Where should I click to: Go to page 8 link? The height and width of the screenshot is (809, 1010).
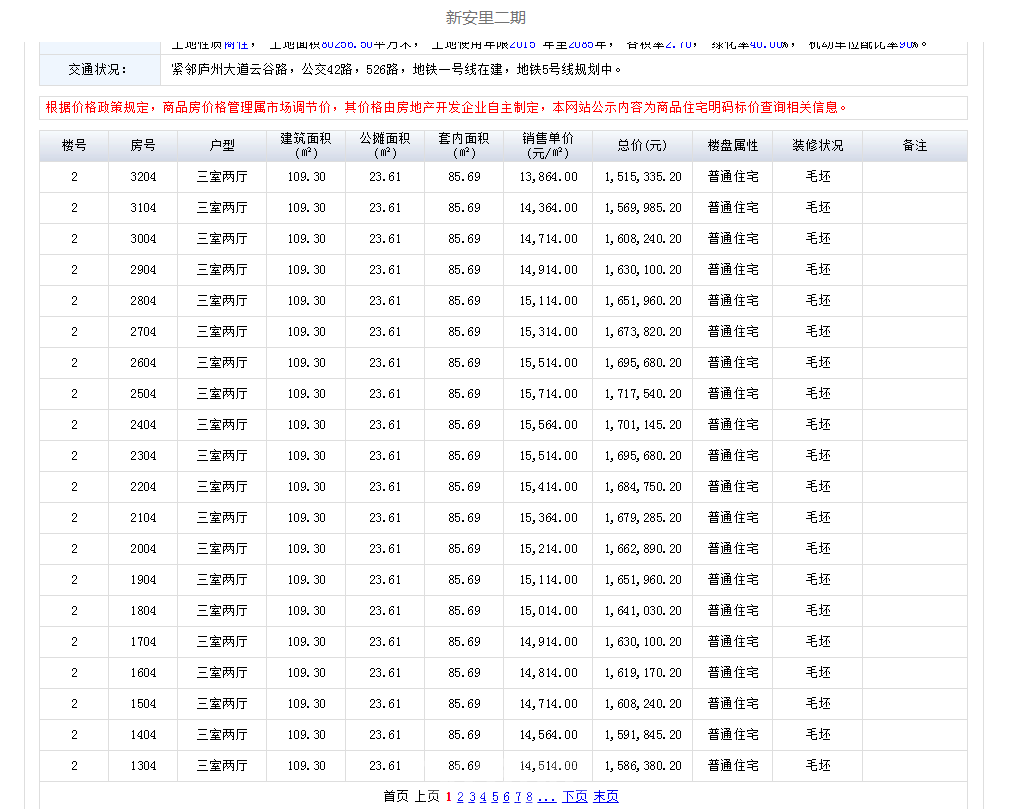530,797
